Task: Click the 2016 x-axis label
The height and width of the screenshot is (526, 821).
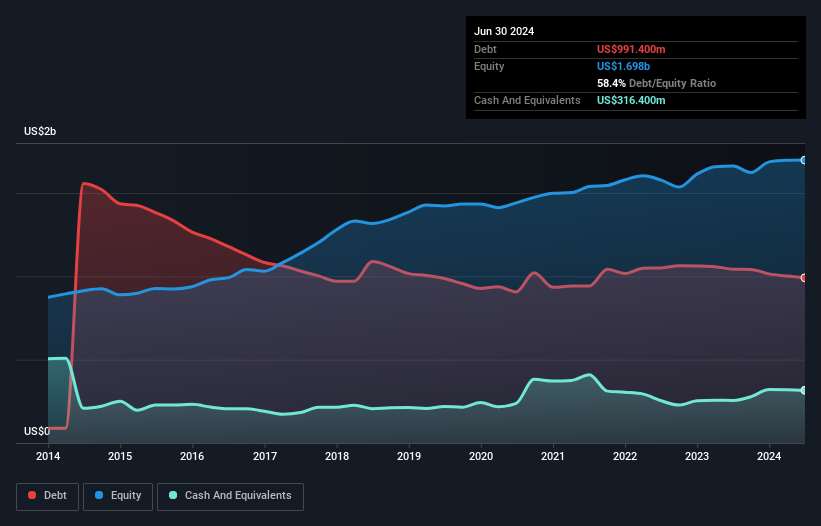Action: pos(192,456)
